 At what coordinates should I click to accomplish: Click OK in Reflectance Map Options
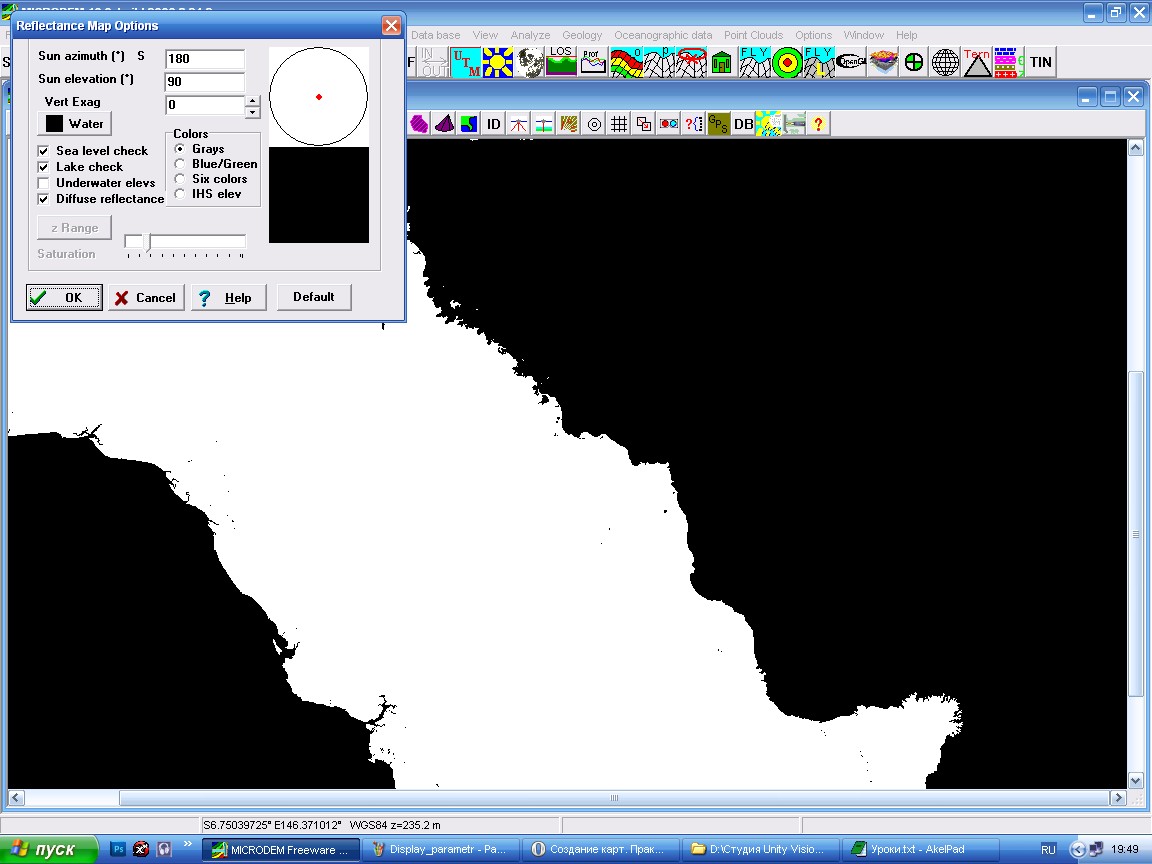pos(65,298)
